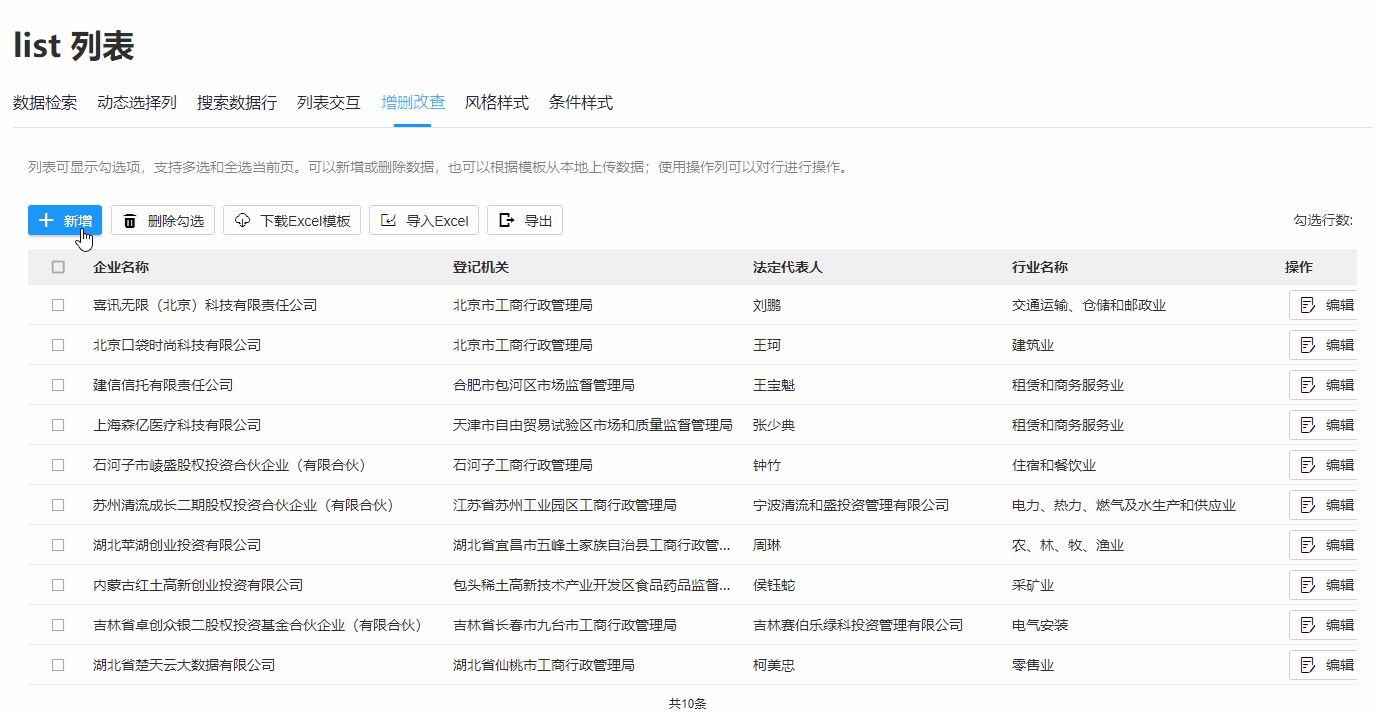Switch to the 风格样式 tab

click(497, 102)
